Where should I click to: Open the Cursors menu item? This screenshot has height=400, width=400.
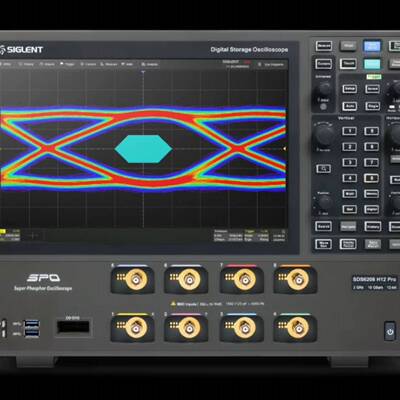88,64
